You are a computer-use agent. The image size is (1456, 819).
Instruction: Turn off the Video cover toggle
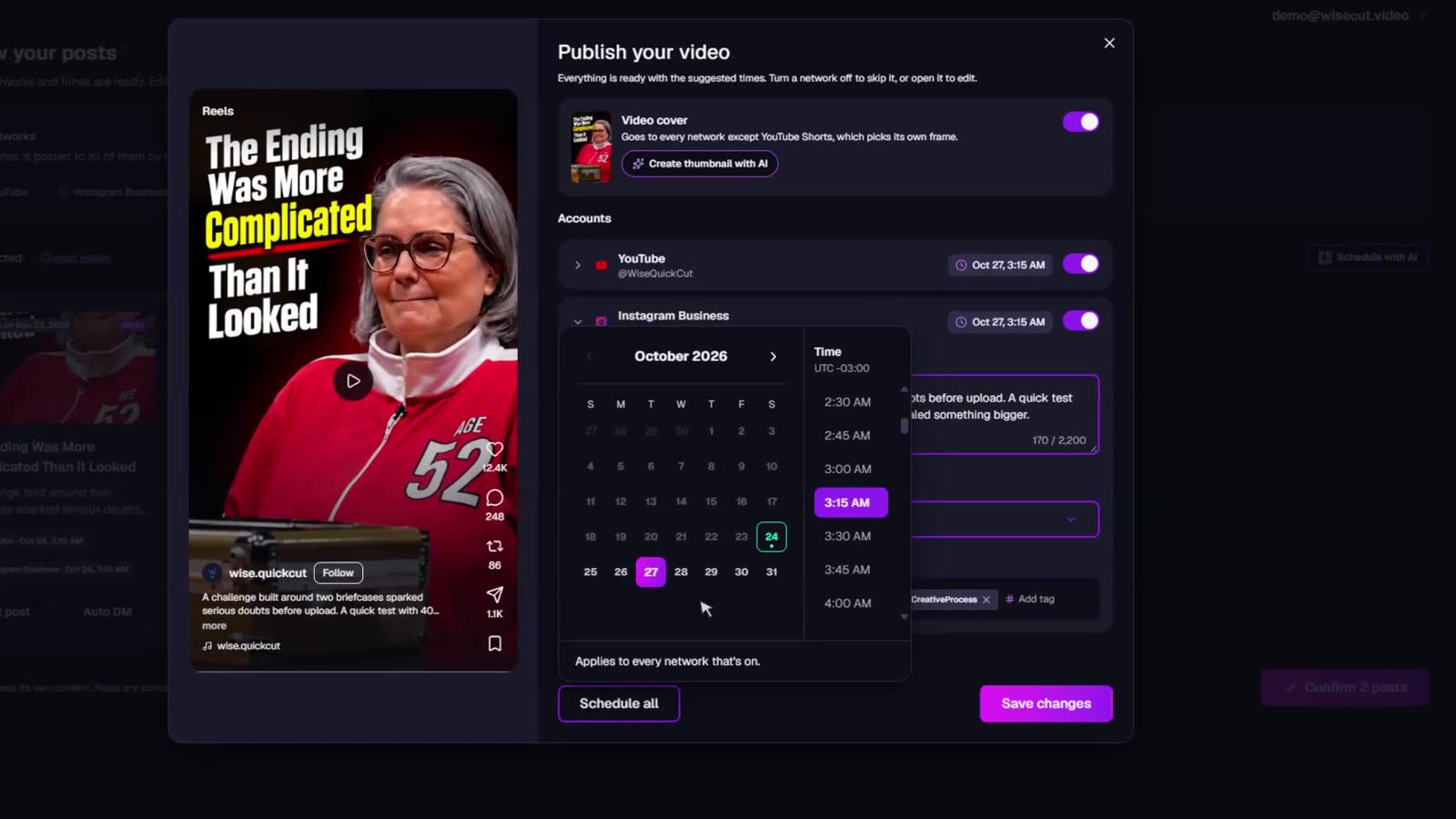(x=1081, y=122)
